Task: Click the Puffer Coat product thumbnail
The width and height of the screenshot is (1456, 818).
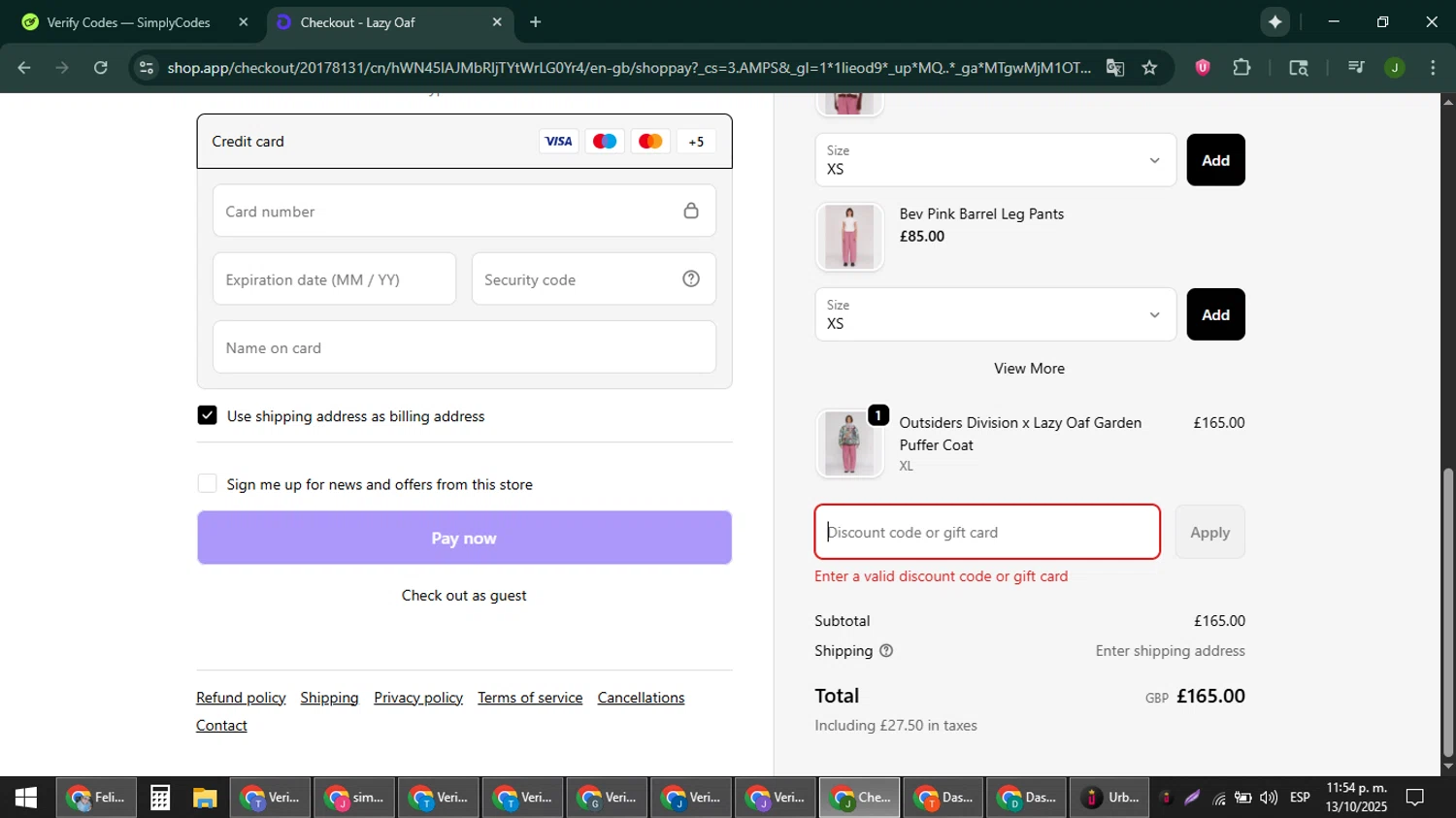Action: (849, 443)
